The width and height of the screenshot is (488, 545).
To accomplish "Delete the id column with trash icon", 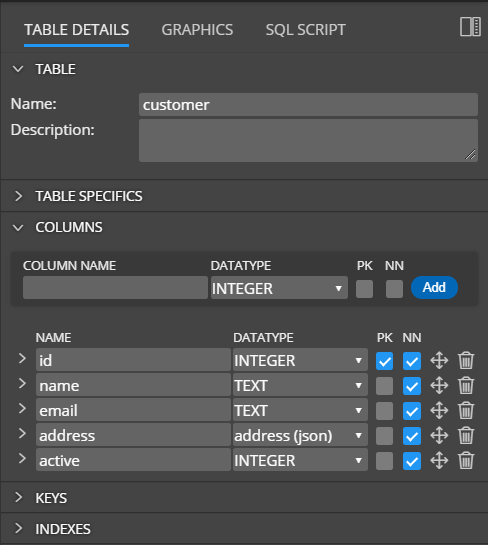I will pos(466,360).
